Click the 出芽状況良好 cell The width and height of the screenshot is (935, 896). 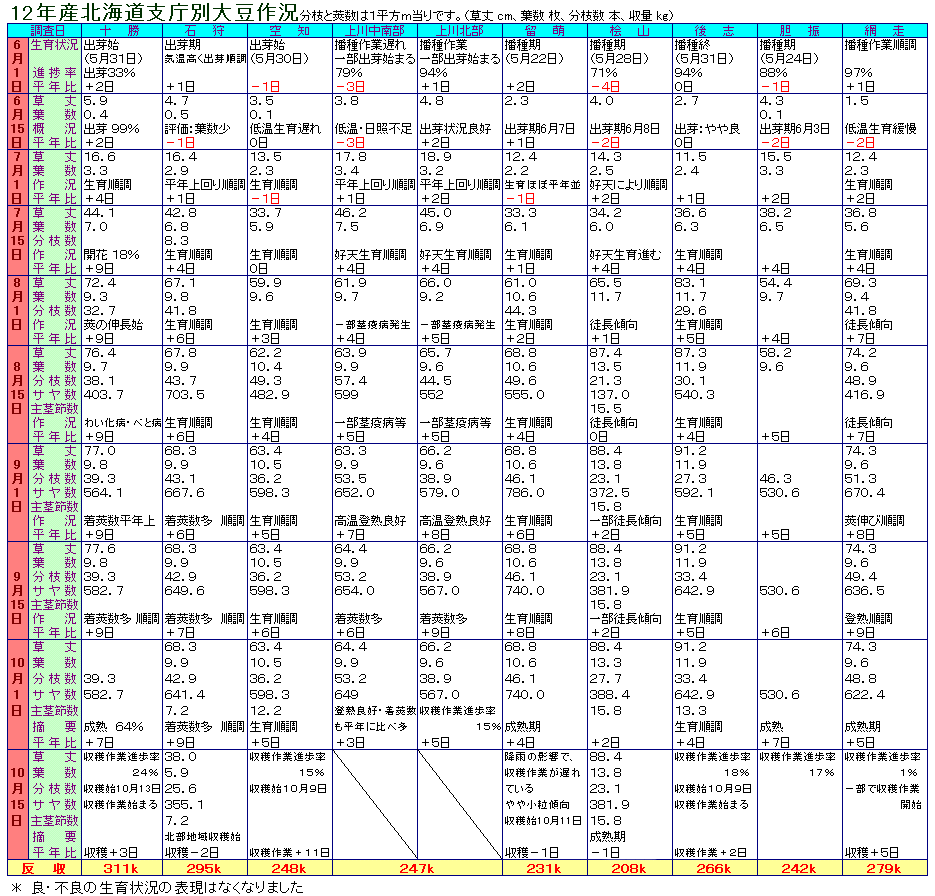[x=455, y=129]
